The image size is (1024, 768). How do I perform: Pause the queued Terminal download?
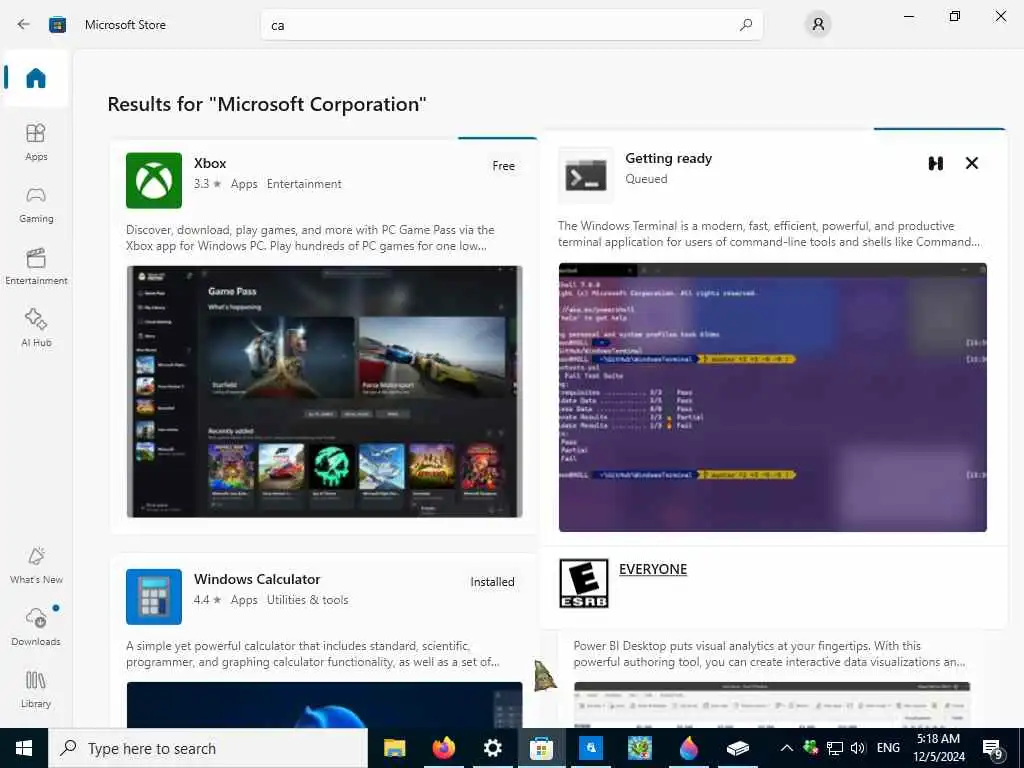[936, 163]
